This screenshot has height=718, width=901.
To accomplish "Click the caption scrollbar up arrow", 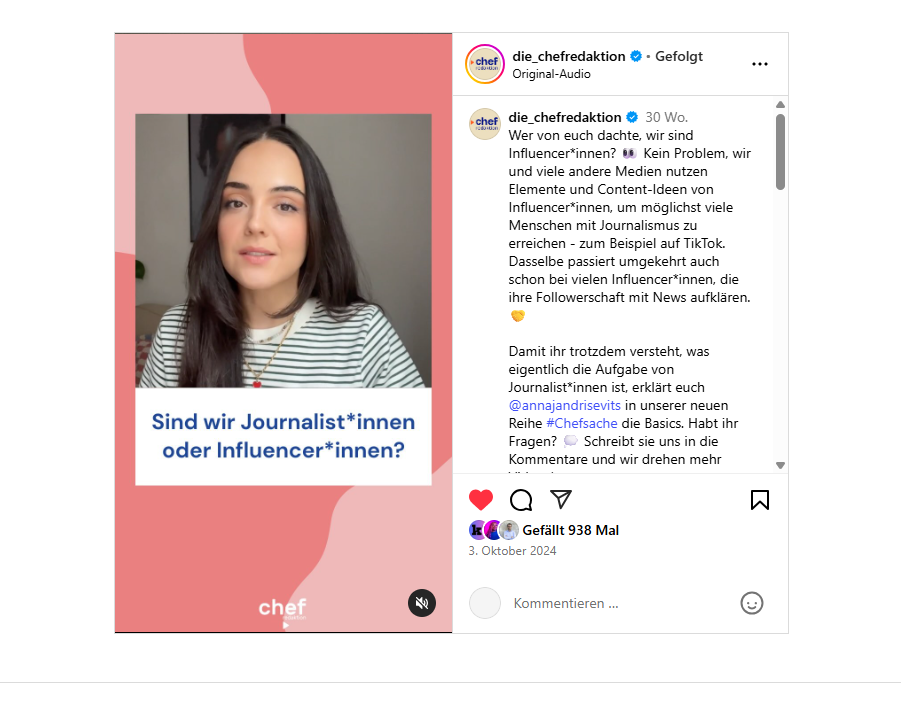I will pos(780,105).
